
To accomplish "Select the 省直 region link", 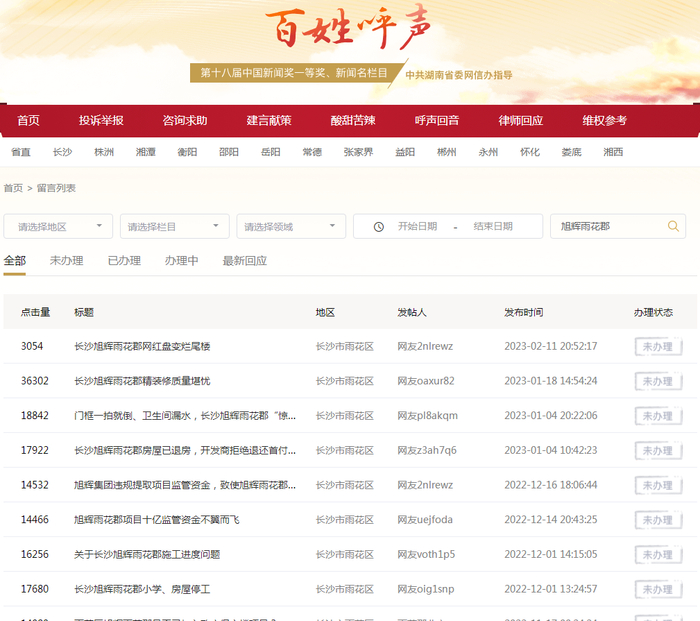I will coord(21,152).
